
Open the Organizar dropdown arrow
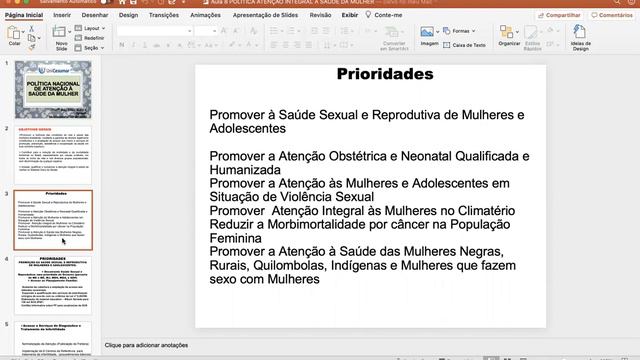click(x=517, y=32)
